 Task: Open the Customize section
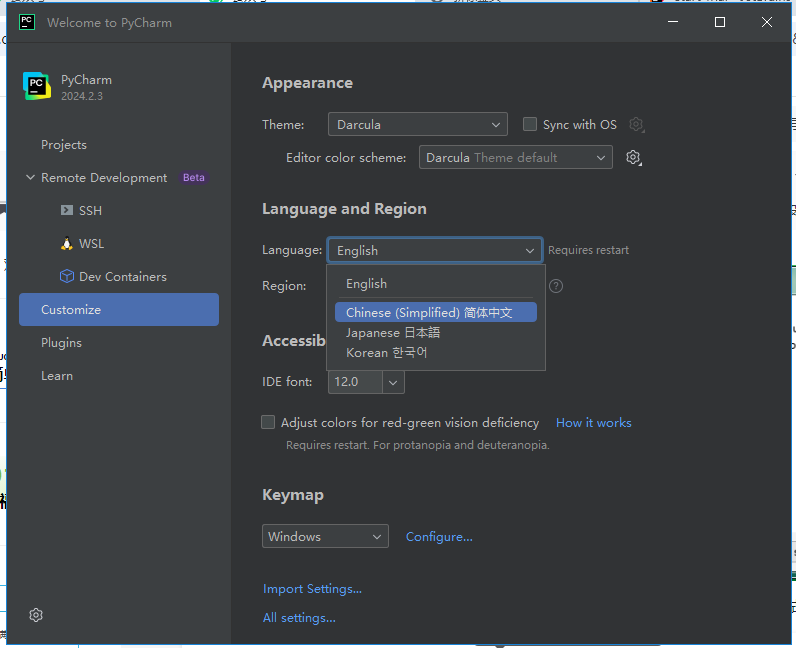tap(119, 309)
